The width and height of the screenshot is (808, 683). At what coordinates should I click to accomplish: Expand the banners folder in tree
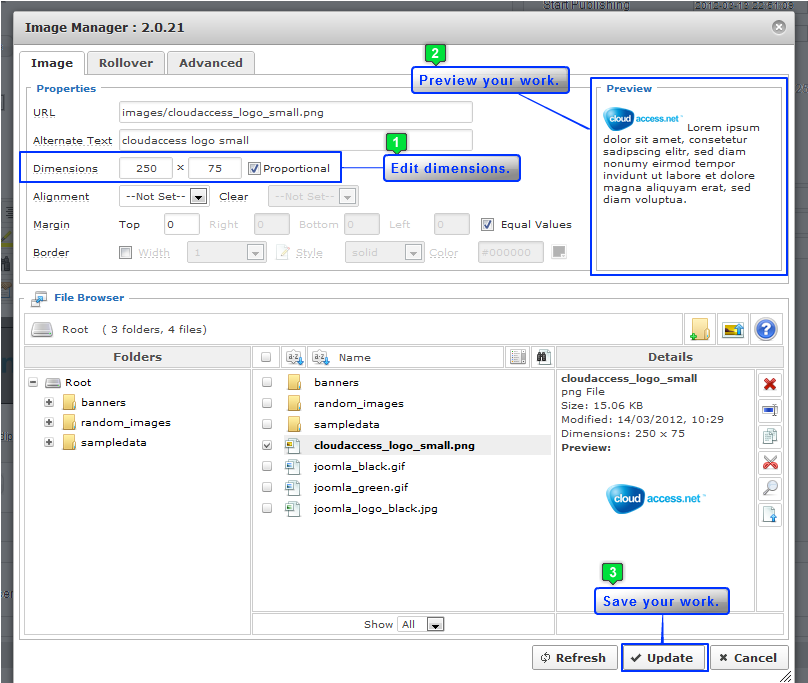(x=49, y=403)
